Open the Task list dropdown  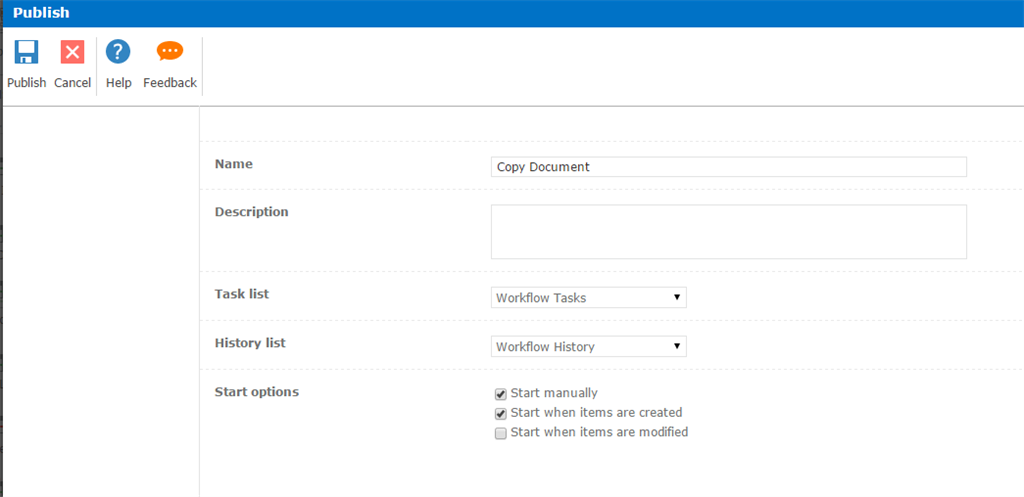(x=589, y=298)
